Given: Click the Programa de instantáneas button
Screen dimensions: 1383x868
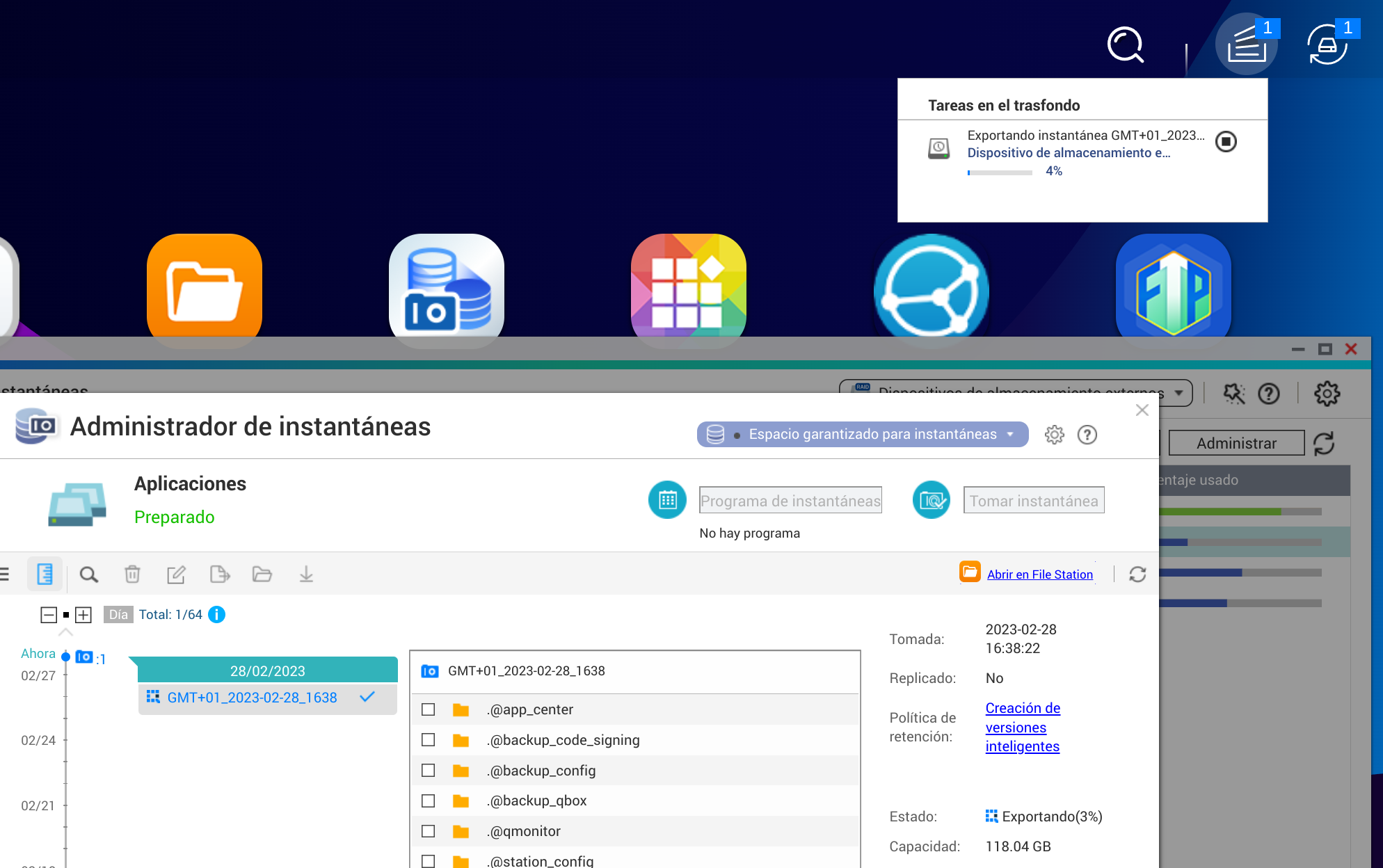Looking at the screenshot, I should coord(790,501).
